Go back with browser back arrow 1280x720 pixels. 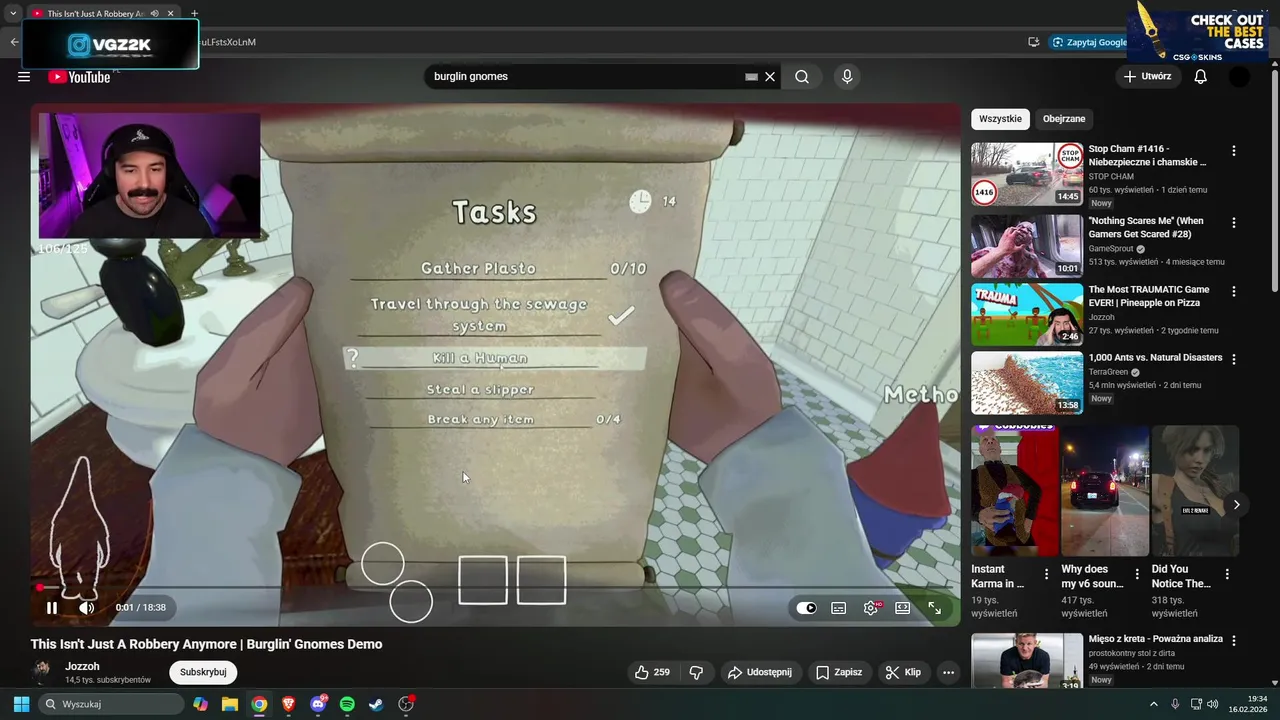14,42
